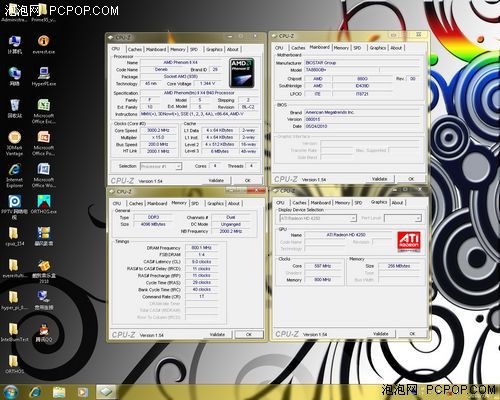Open SPD tab in Memory window
500x400 pixels.
point(195,203)
